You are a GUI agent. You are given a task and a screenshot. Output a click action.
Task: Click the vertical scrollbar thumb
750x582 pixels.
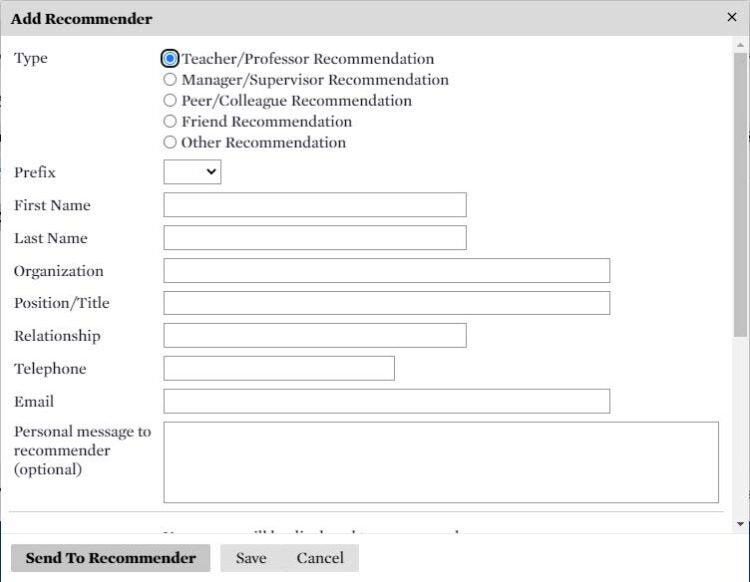(740, 195)
